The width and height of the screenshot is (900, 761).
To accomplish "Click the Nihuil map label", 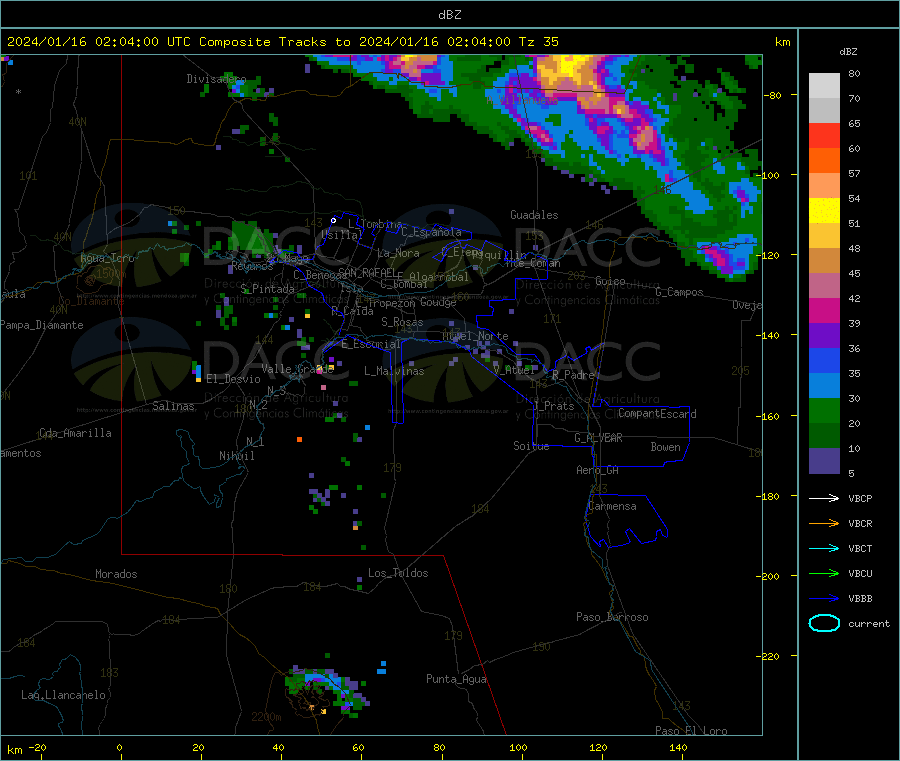I will pyautogui.click(x=236, y=456).
